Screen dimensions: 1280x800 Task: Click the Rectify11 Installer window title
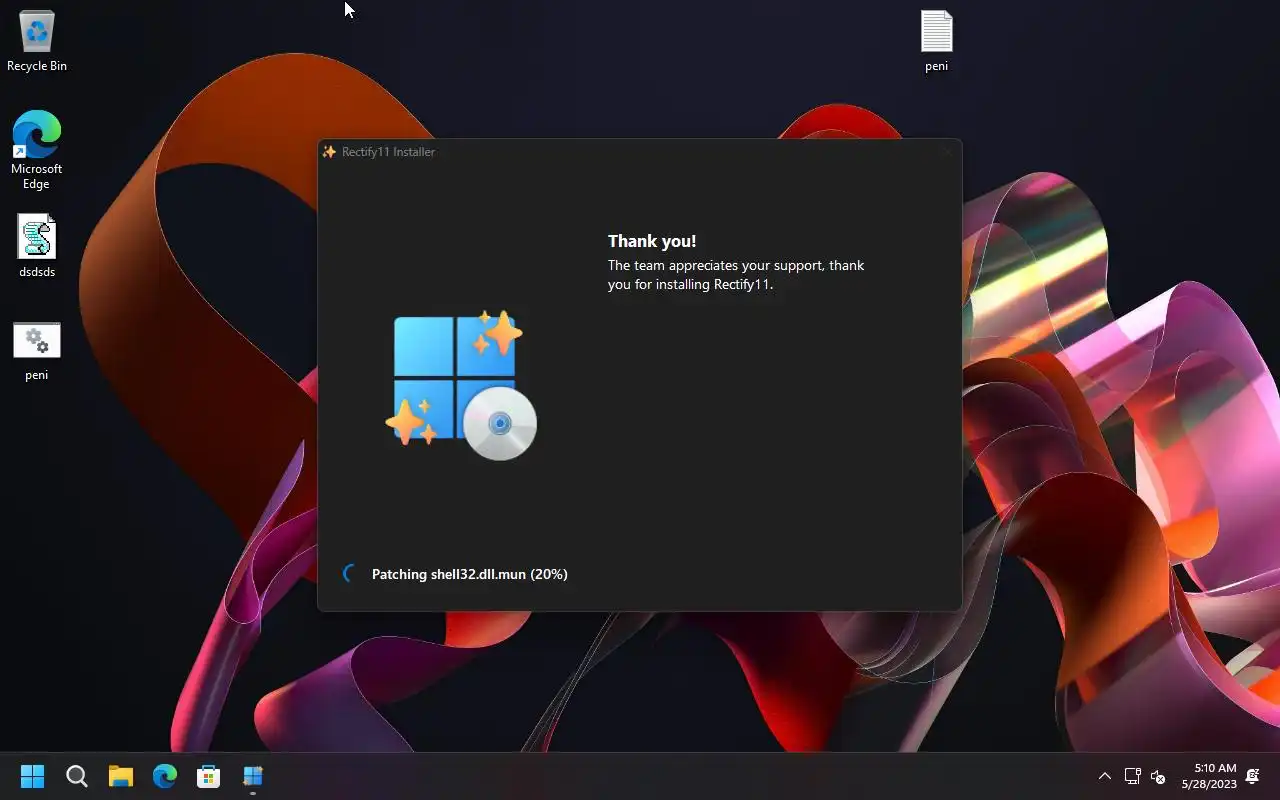[x=388, y=152]
